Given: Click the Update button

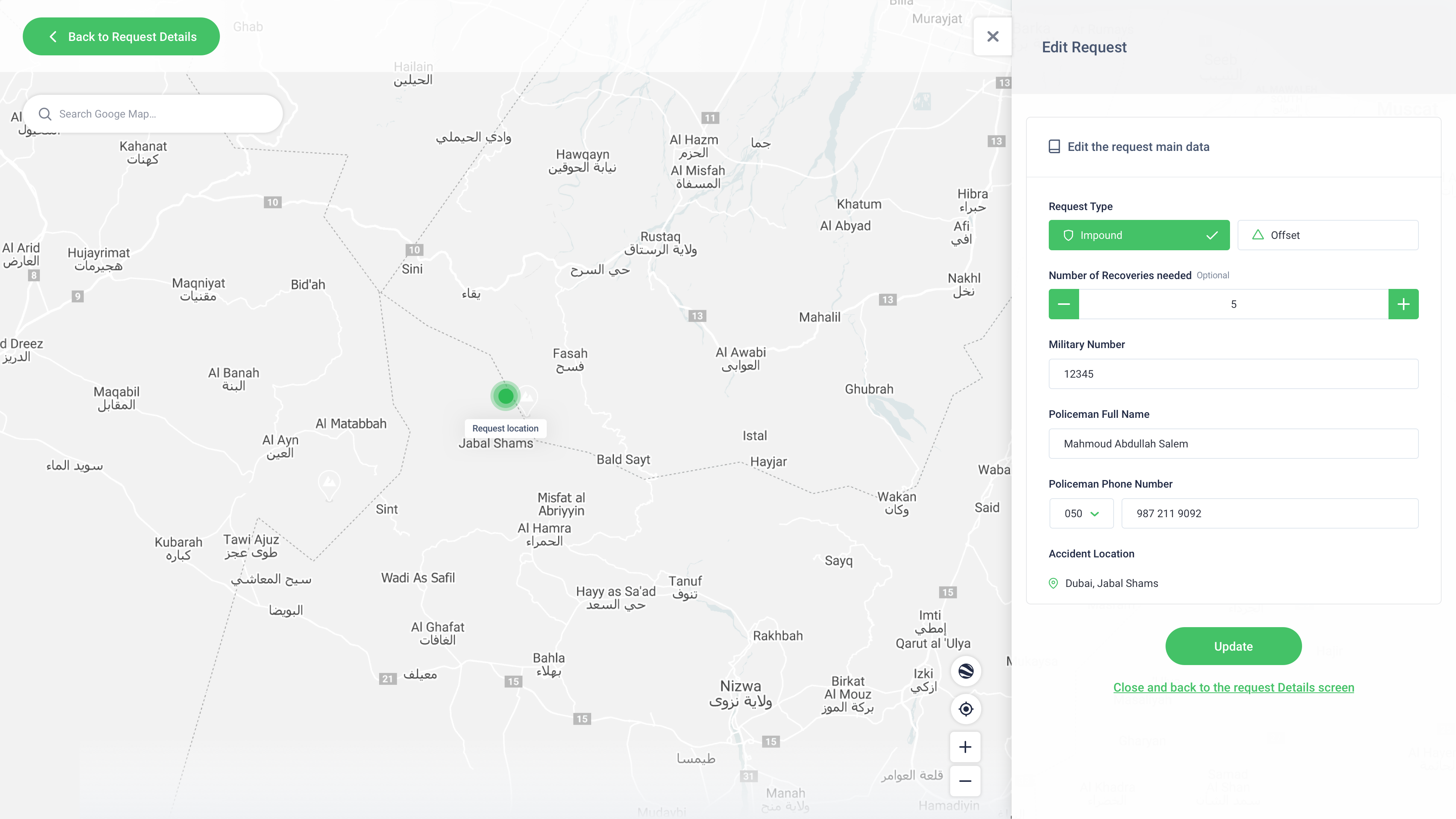Looking at the screenshot, I should point(1233,646).
